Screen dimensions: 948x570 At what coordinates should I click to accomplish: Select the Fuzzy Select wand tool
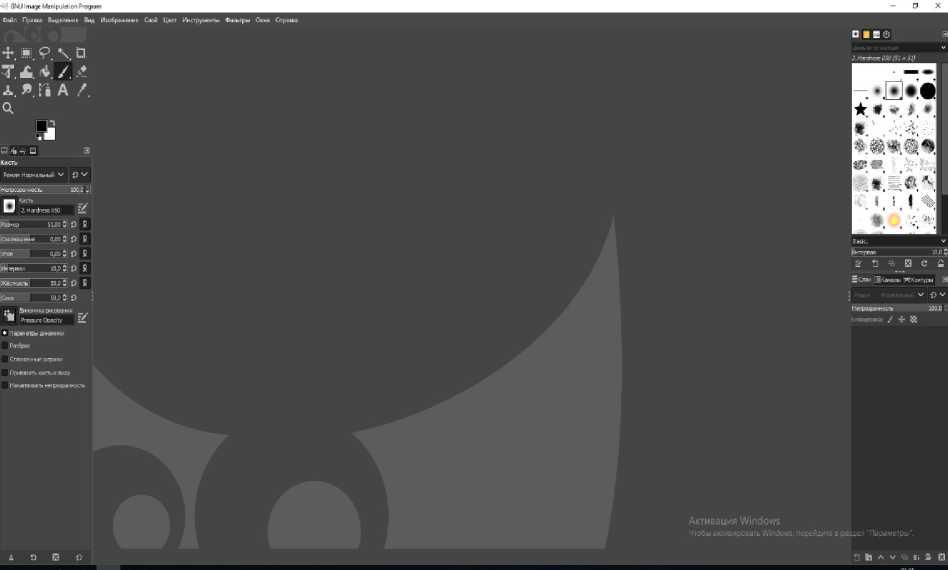[63, 53]
